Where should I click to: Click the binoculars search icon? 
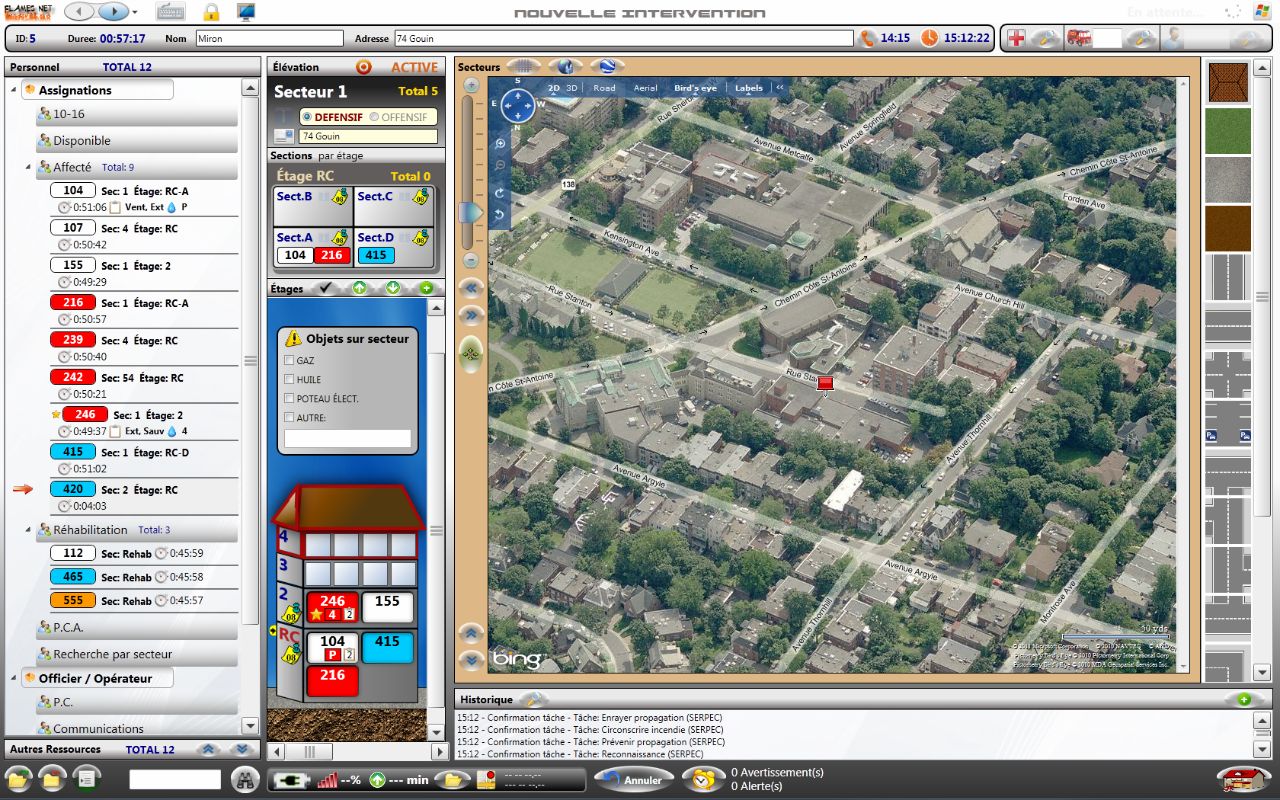click(x=245, y=779)
